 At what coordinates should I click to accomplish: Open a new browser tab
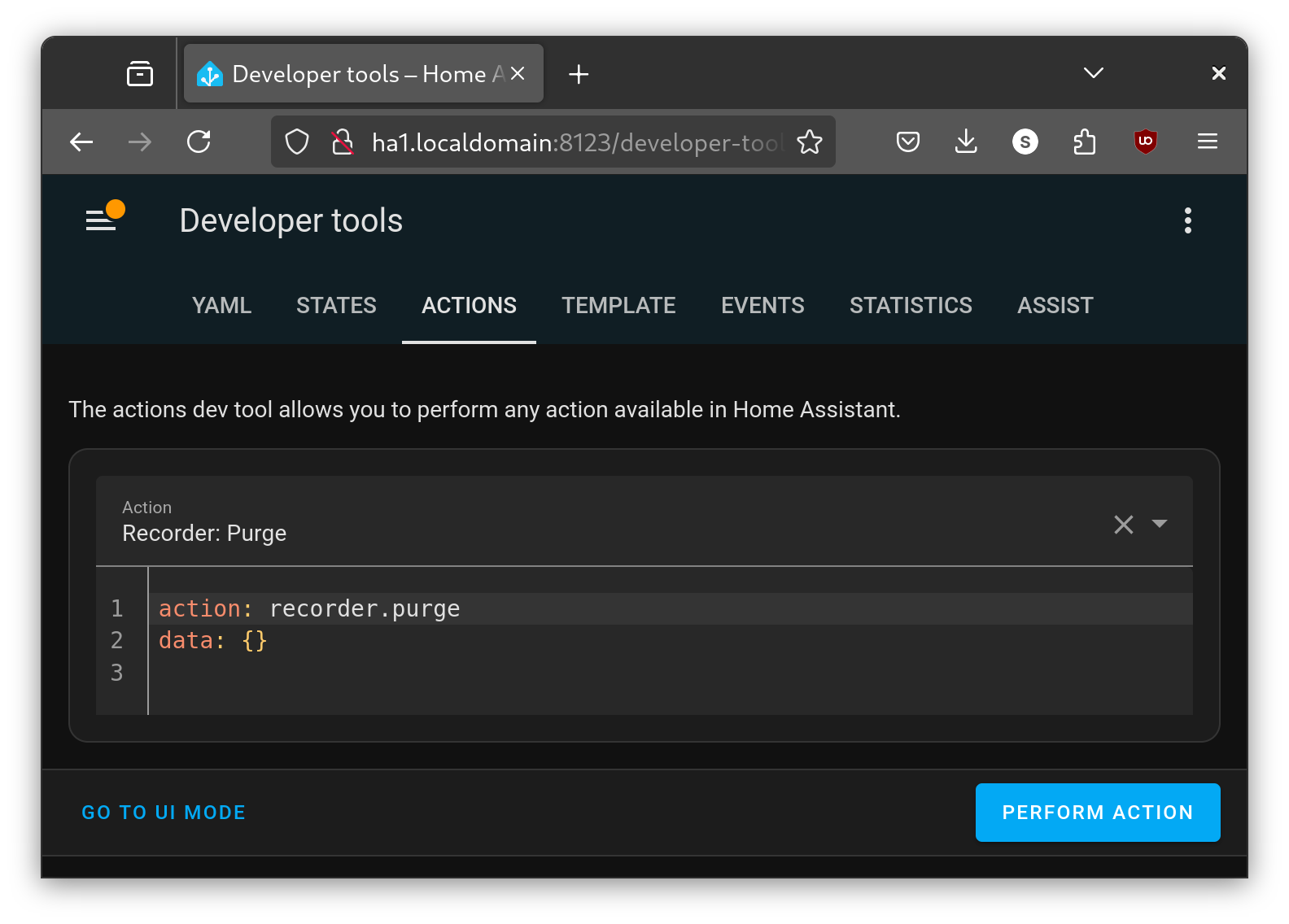tap(579, 75)
